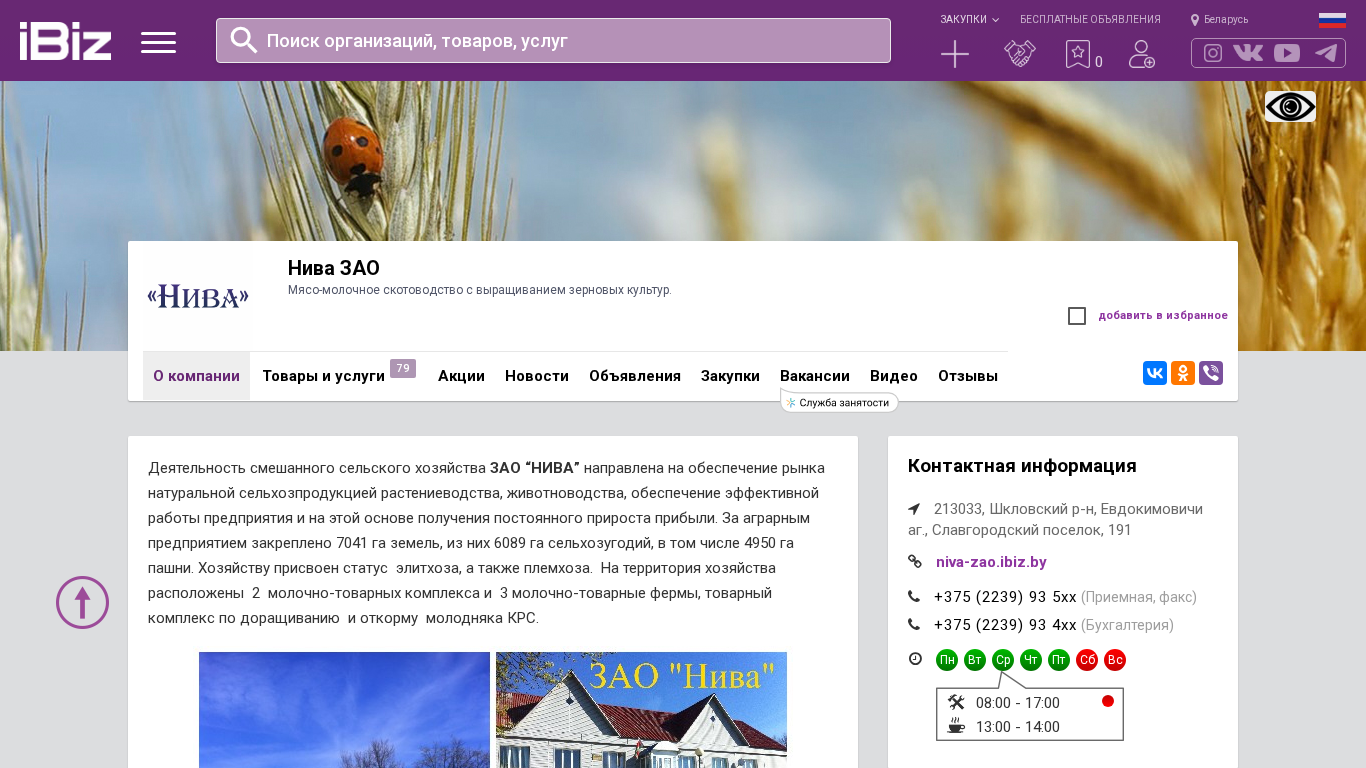Open the Новости tab
The image size is (1366, 768).
pos(537,376)
